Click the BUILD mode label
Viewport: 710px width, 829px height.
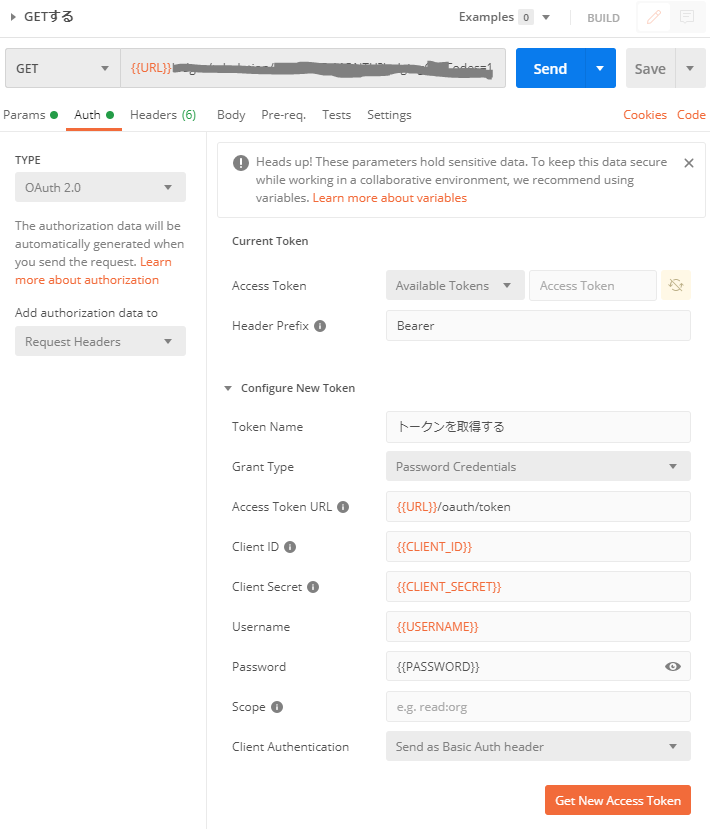[603, 18]
